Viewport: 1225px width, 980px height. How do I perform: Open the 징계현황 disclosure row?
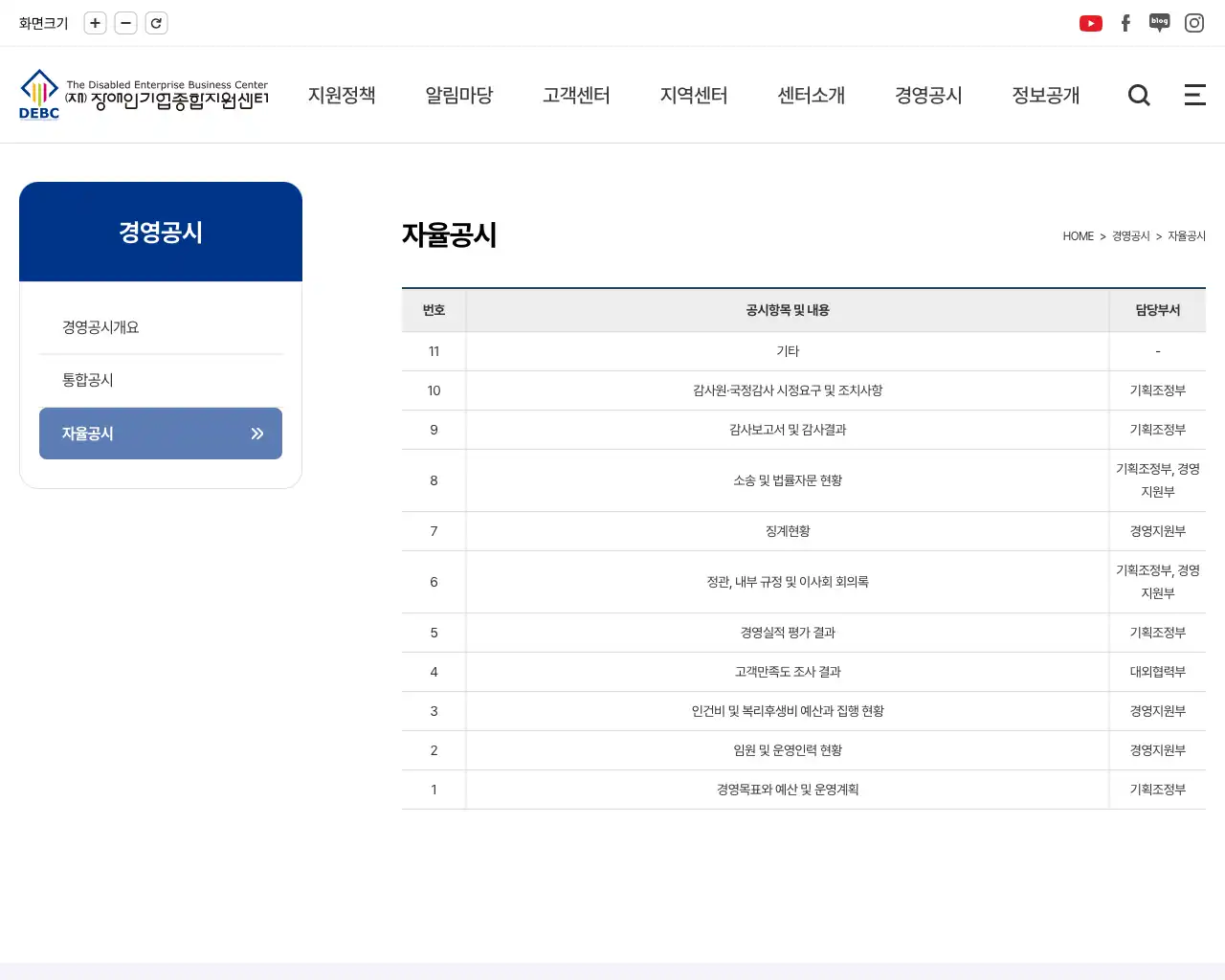(788, 531)
